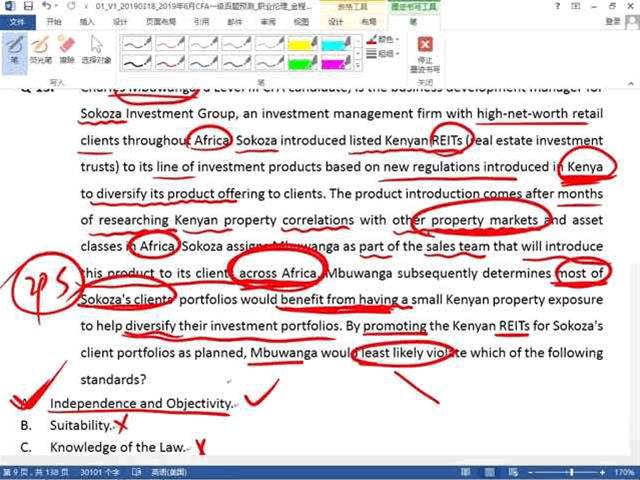This screenshot has height=480, width=640.
Task: Open the Pens (笔) ink tools tab
Action: [x=413, y=22]
